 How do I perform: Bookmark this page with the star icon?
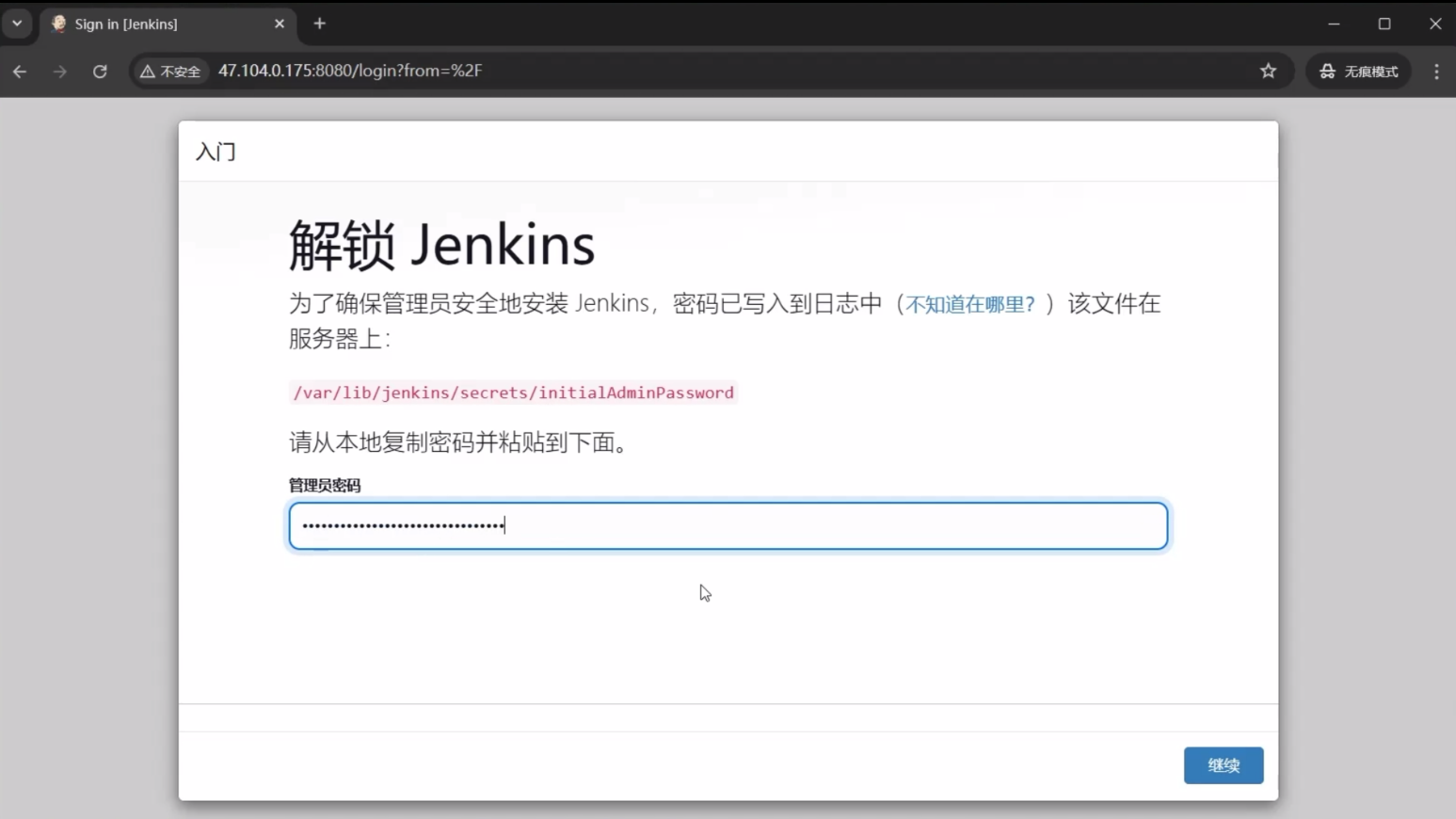coord(1269,71)
